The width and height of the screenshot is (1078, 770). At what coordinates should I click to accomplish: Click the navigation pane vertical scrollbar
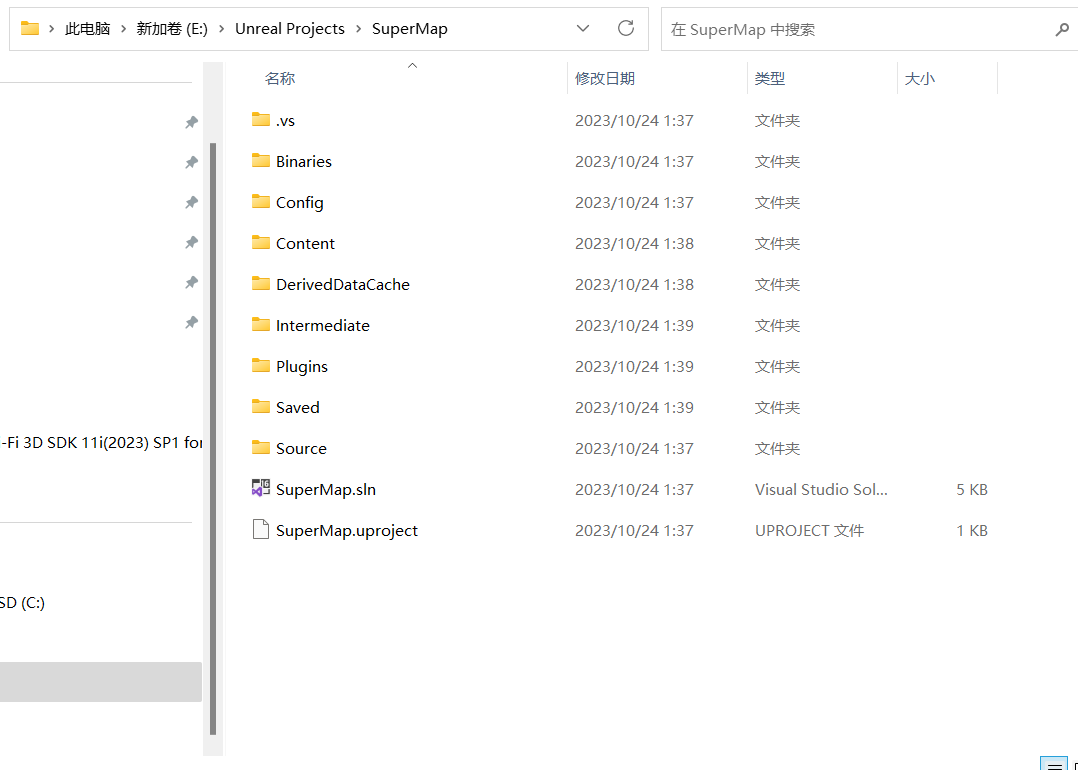pyautogui.click(x=212, y=400)
